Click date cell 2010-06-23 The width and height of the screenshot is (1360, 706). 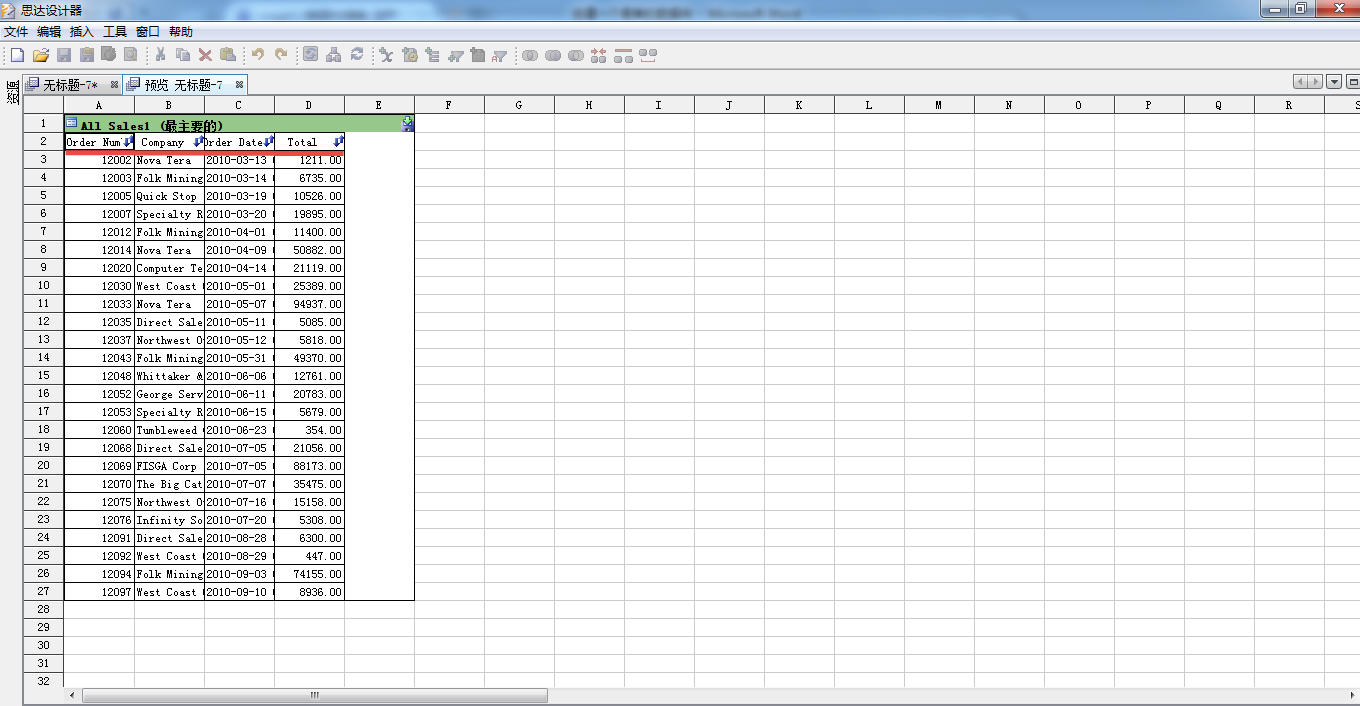click(239, 430)
